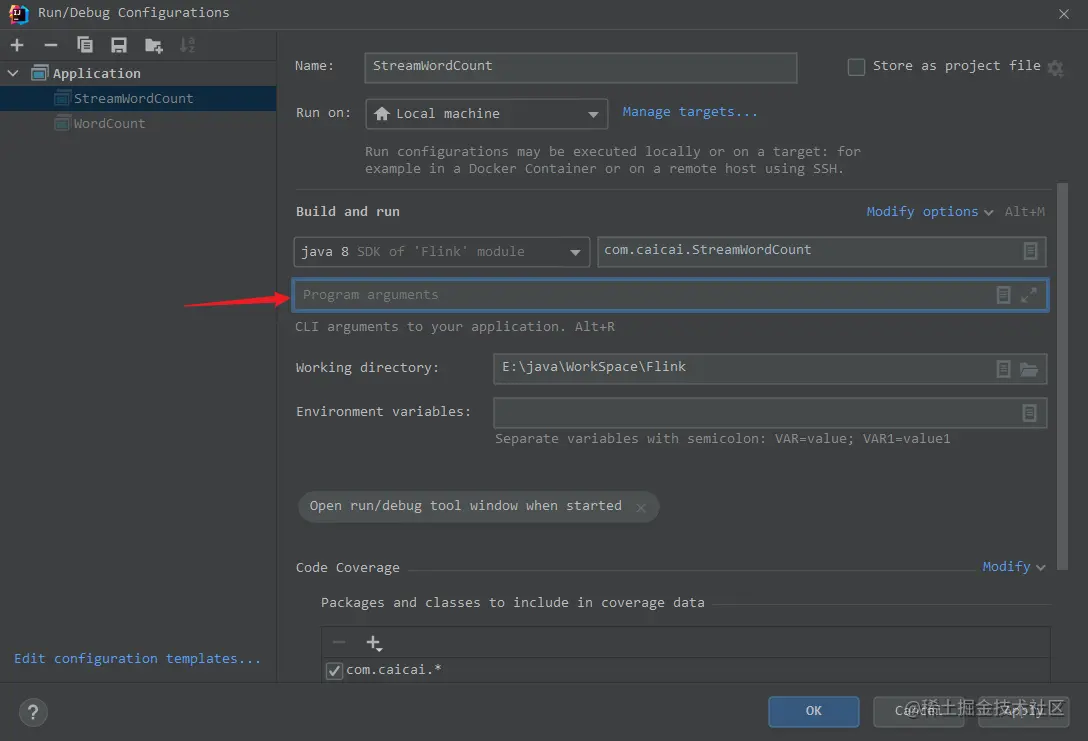Image resolution: width=1088 pixels, height=741 pixels.
Task: Close the Run/Debug Configurations dialog
Action: point(1064,14)
